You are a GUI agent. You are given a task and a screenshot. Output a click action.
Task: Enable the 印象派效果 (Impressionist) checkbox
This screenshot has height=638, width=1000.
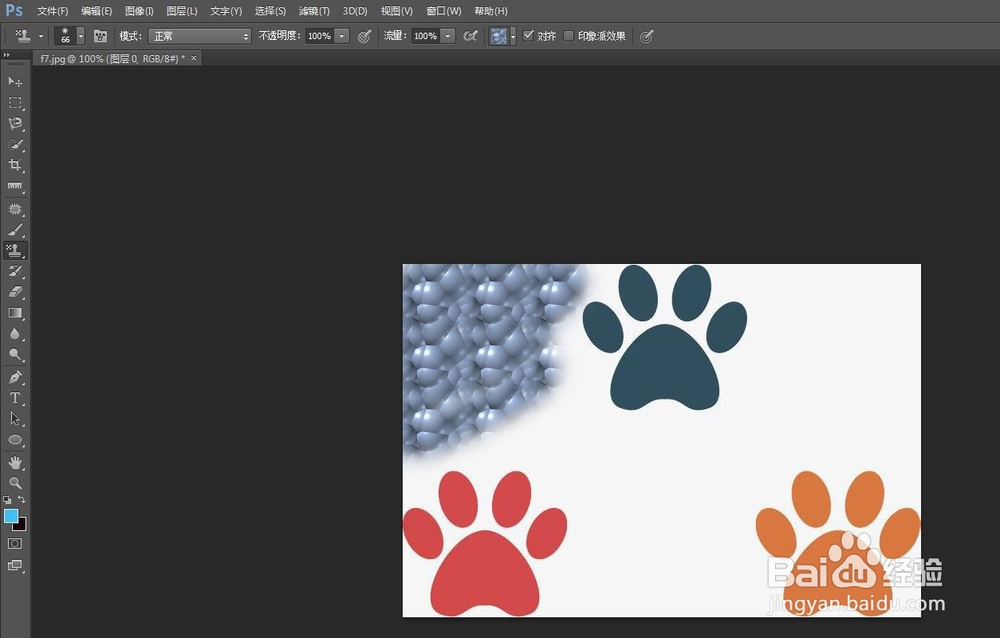pos(568,36)
